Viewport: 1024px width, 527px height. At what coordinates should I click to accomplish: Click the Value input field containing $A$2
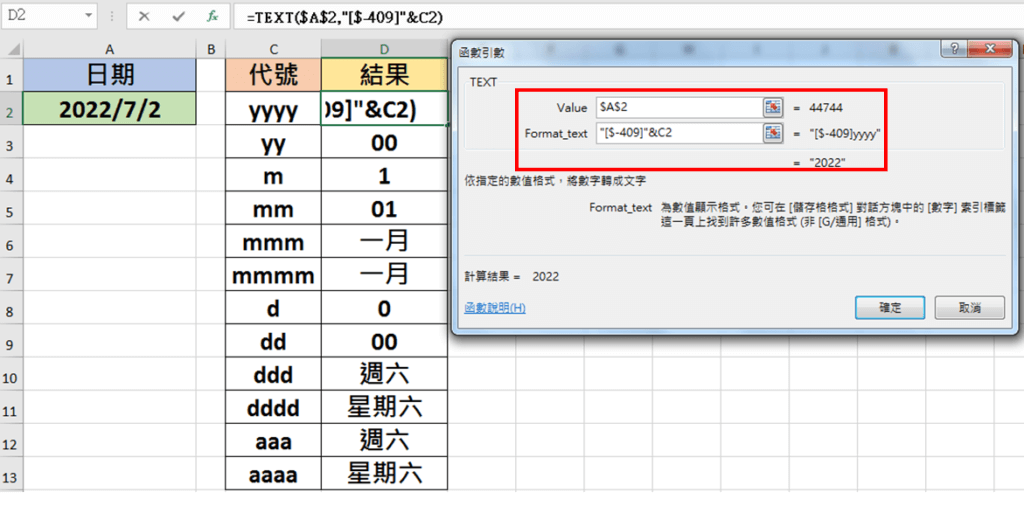point(677,106)
